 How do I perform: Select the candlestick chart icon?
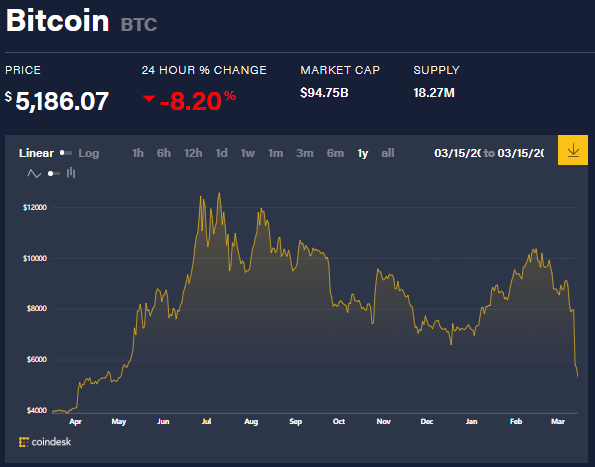71,173
